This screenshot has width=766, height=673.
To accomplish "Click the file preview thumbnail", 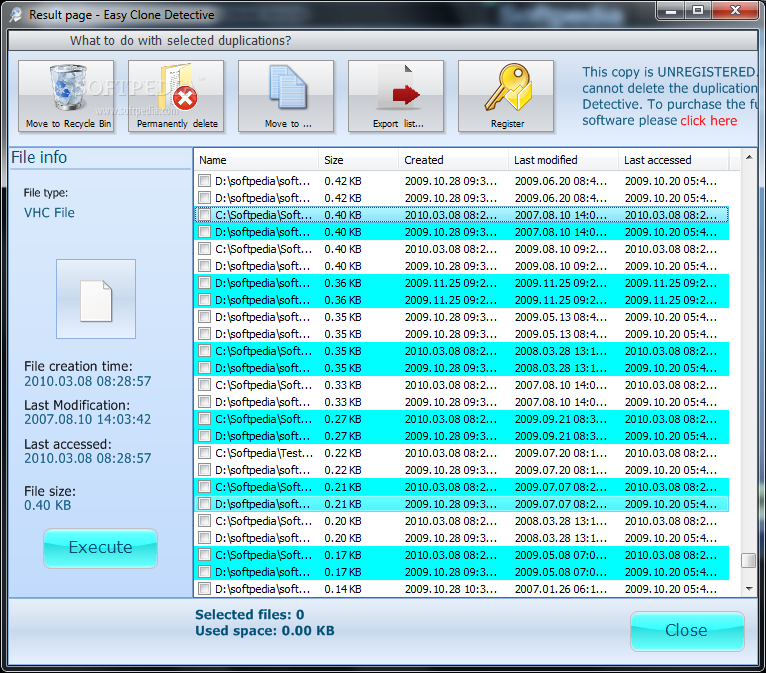I will click(96, 299).
